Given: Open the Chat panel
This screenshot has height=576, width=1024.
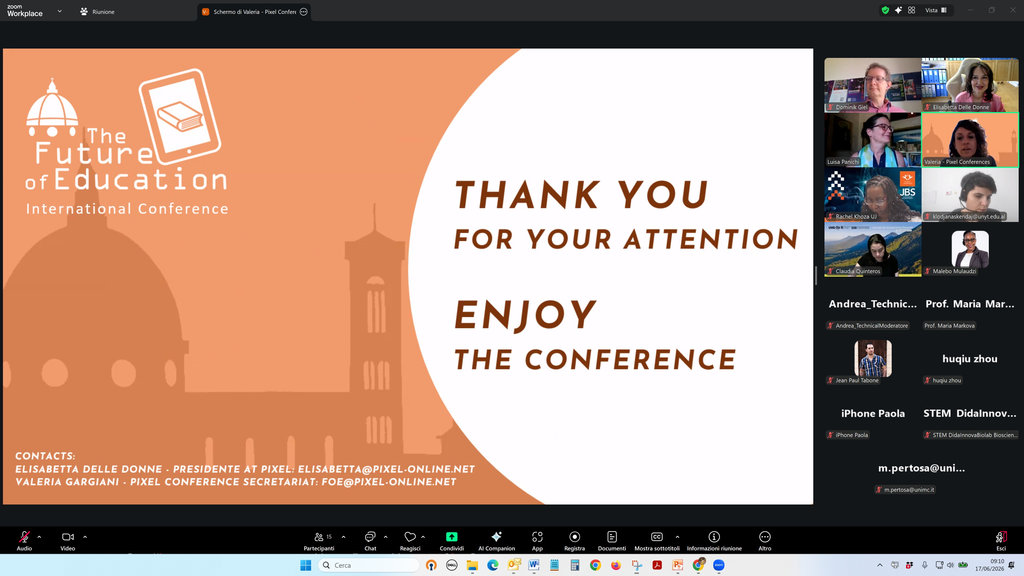Looking at the screenshot, I should coord(370,540).
